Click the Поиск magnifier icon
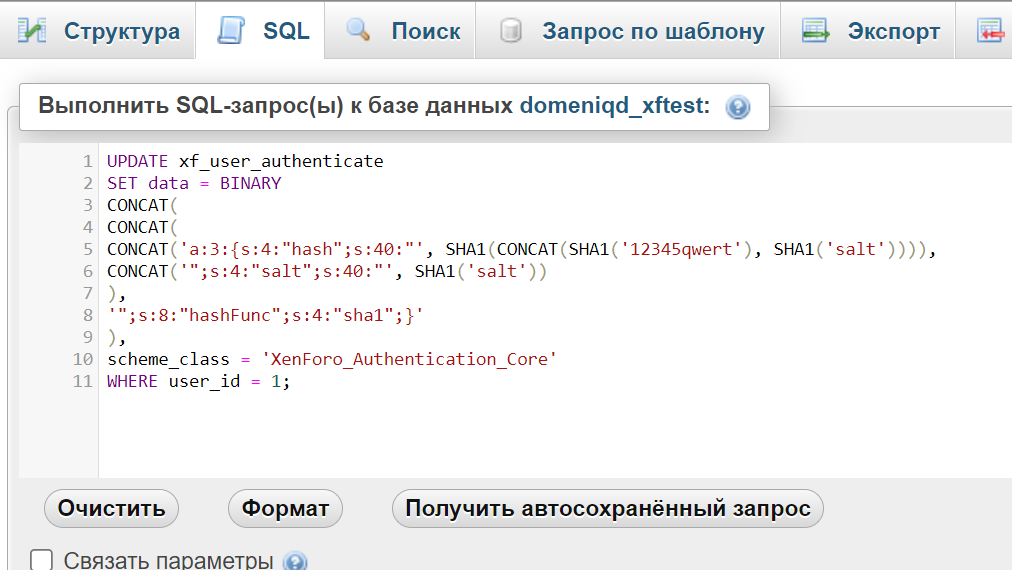This screenshot has width=1012, height=570. 358,30
